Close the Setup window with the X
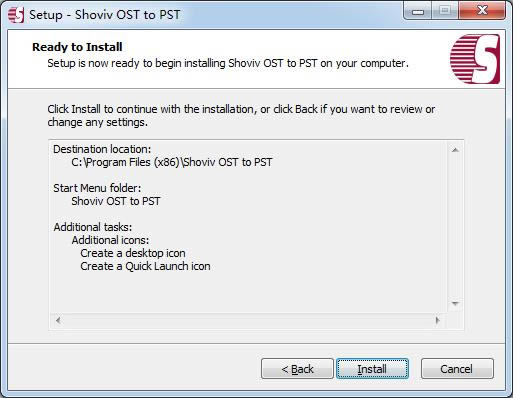The image size is (513, 398). tap(482, 12)
